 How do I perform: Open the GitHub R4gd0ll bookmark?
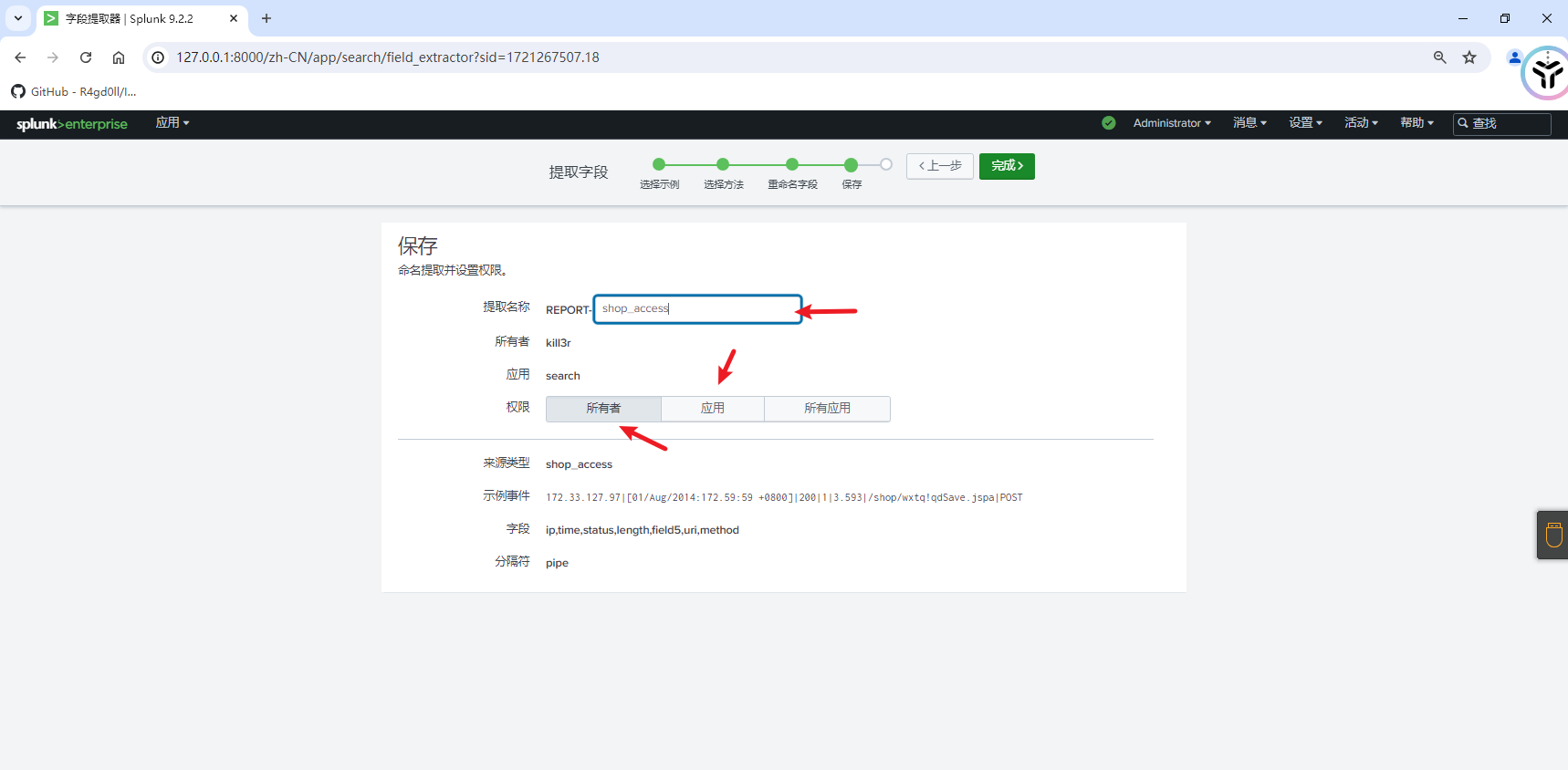[74, 92]
